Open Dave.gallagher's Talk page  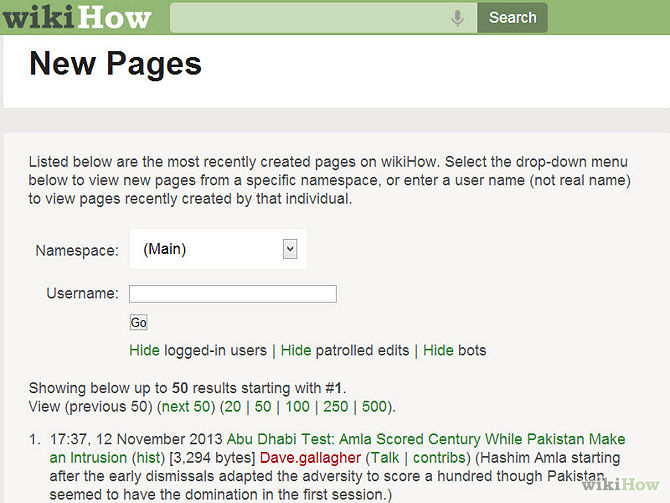coord(385,458)
